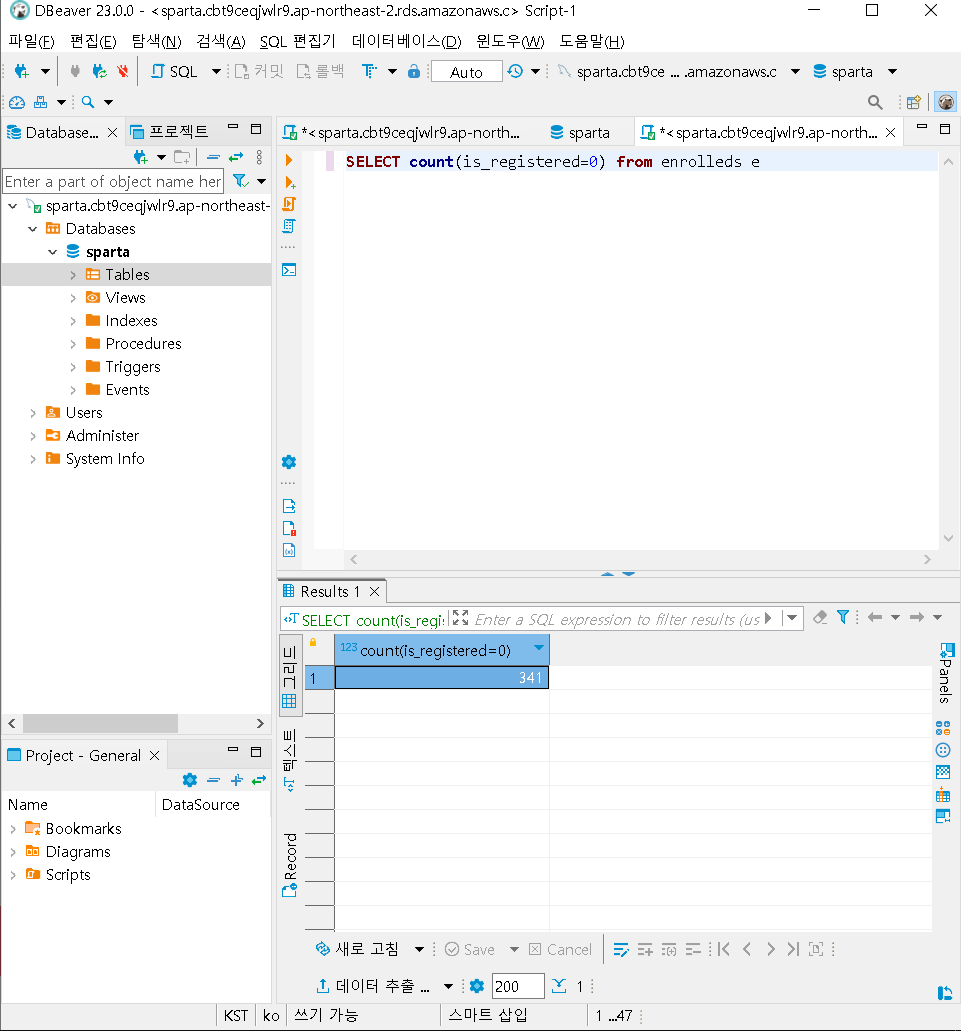Toggle link with editor in navigator
Screen dimensions: 961x1031
(236, 157)
